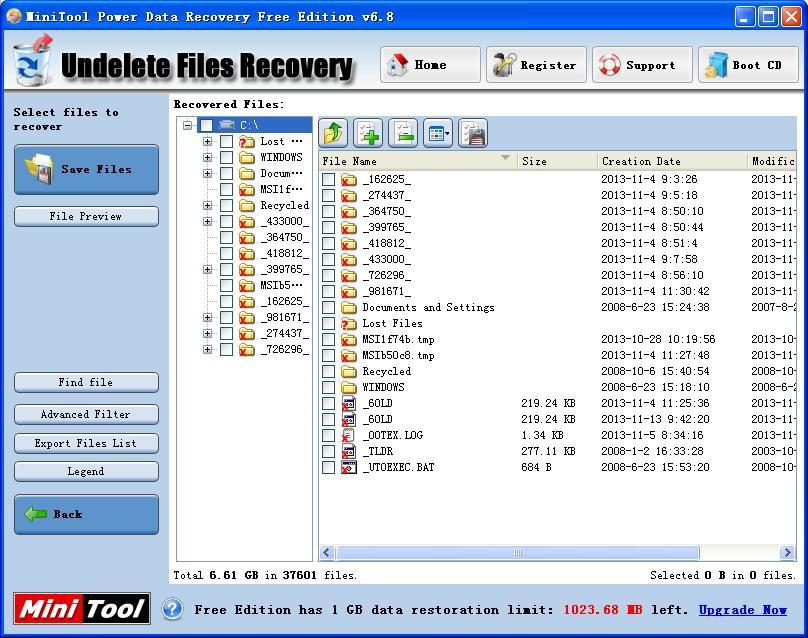The width and height of the screenshot is (808, 638).
Task: Open the Home tab
Action: 430,64
